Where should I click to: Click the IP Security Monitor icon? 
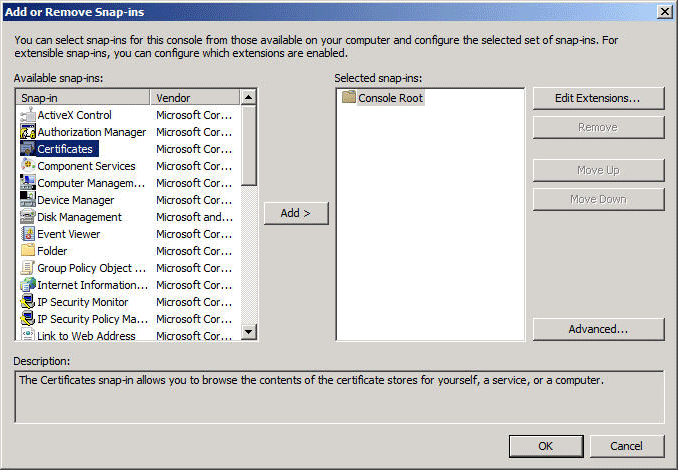pyautogui.click(x=28, y=302)
